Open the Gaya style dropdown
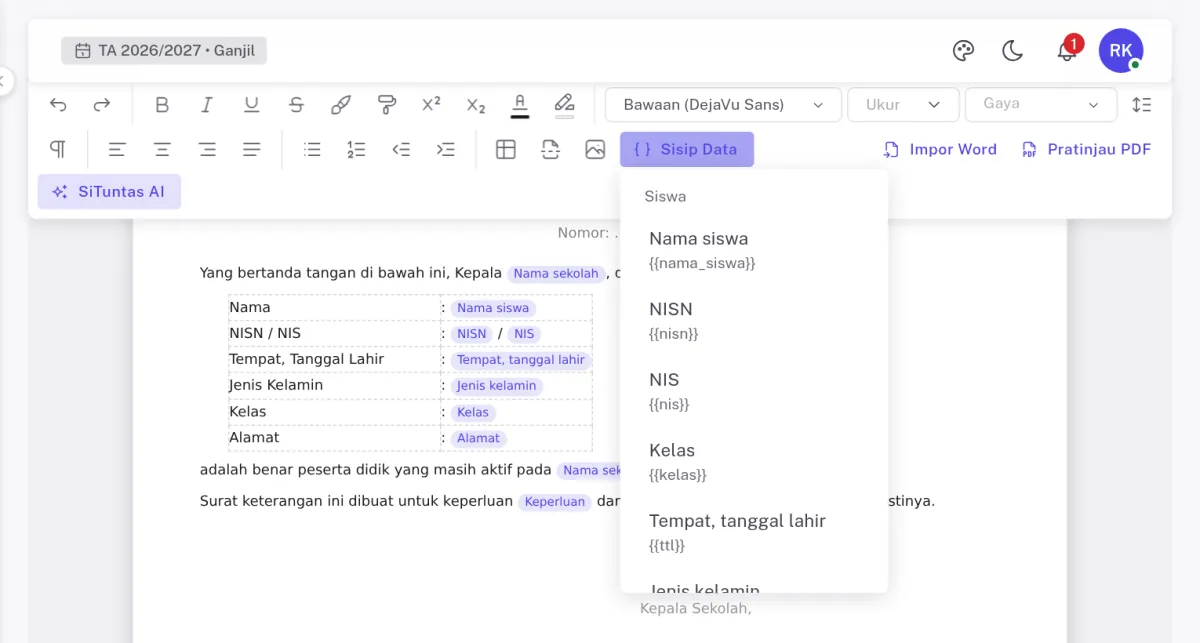 click(x=1041, y=105)
